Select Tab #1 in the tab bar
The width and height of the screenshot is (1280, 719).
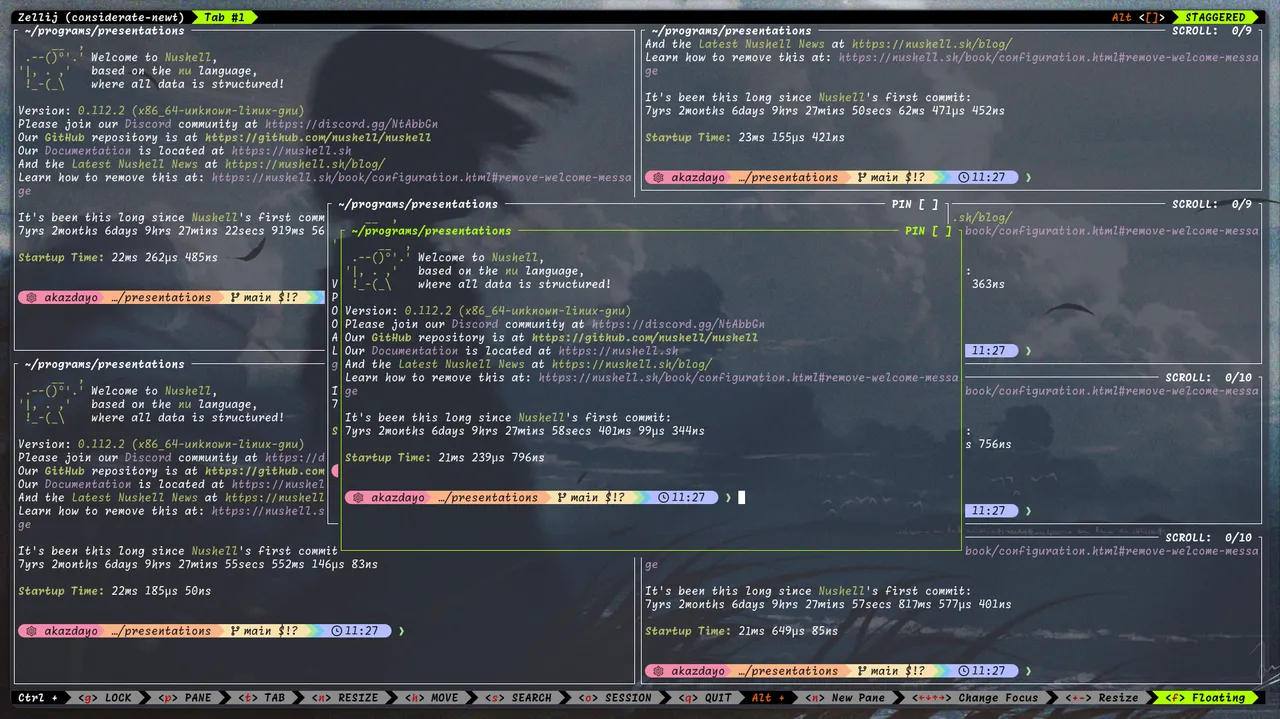pyautogui.click(x=224, y=17)
